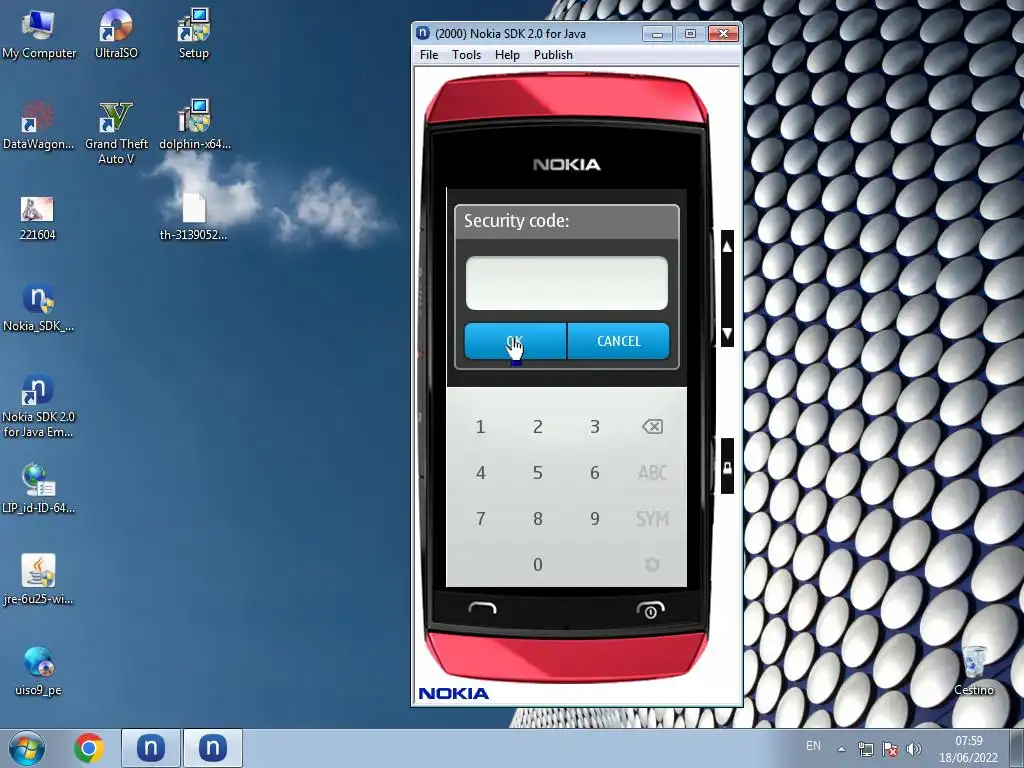Open the Action Center flag icon

pyautogui.click(x=889, y=749)
